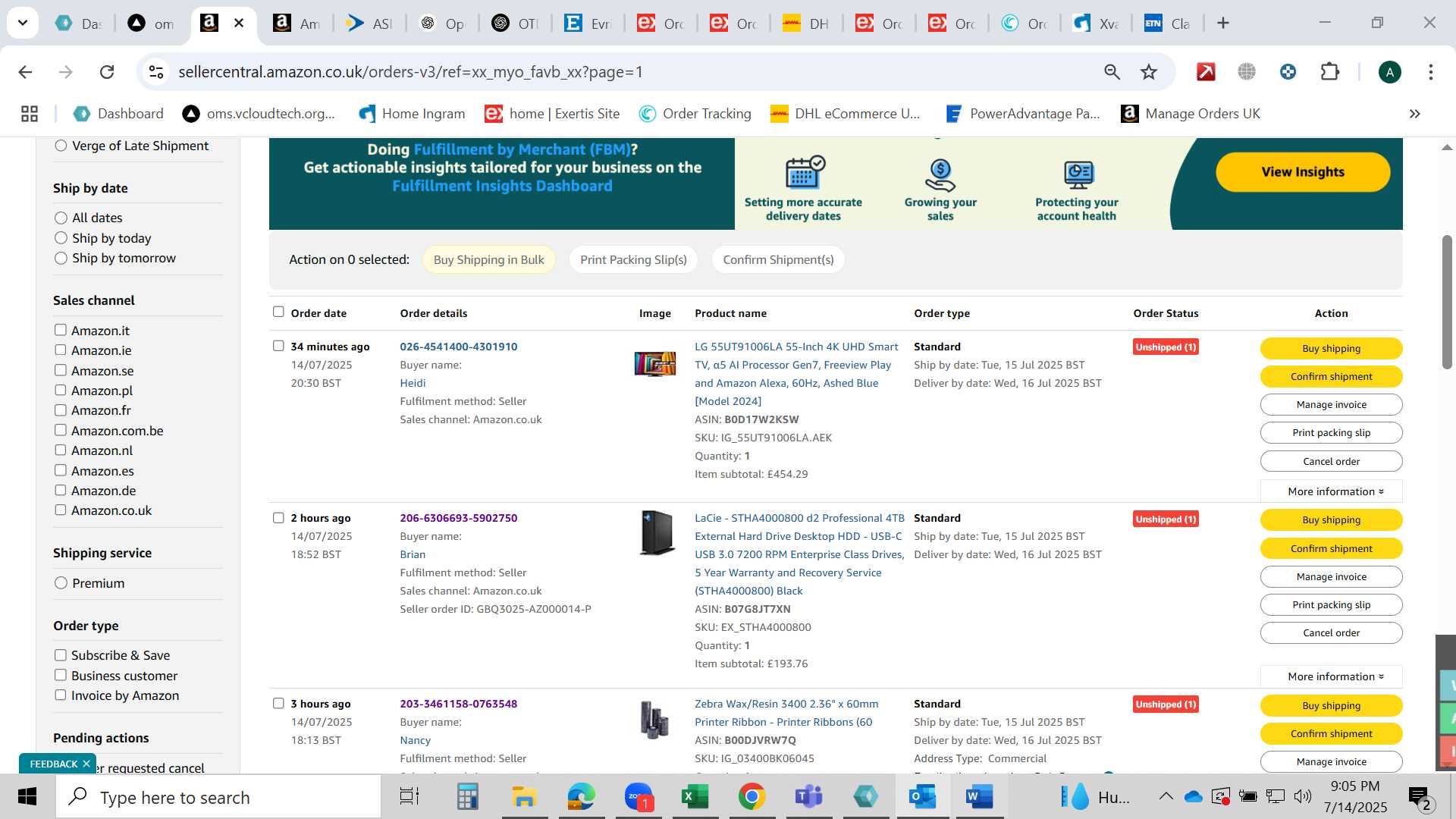Open Word from the taskbar
1456x819 pixels.
coord(979,797)
